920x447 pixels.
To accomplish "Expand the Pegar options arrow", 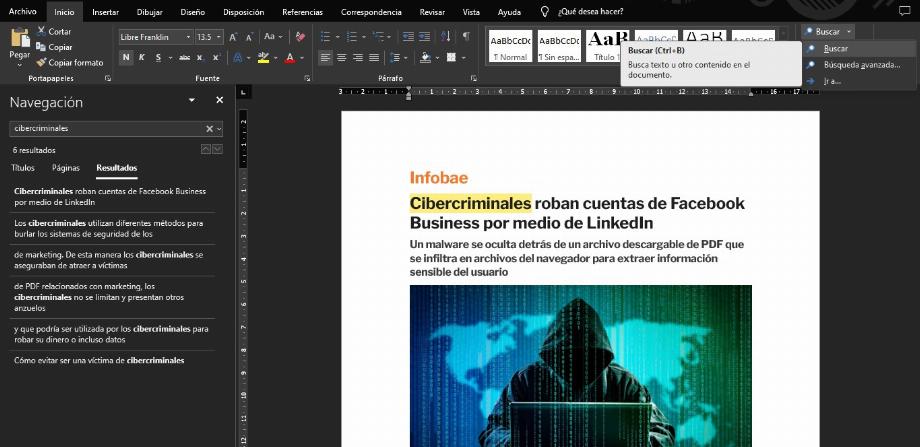I will click(x=20, y=63).
